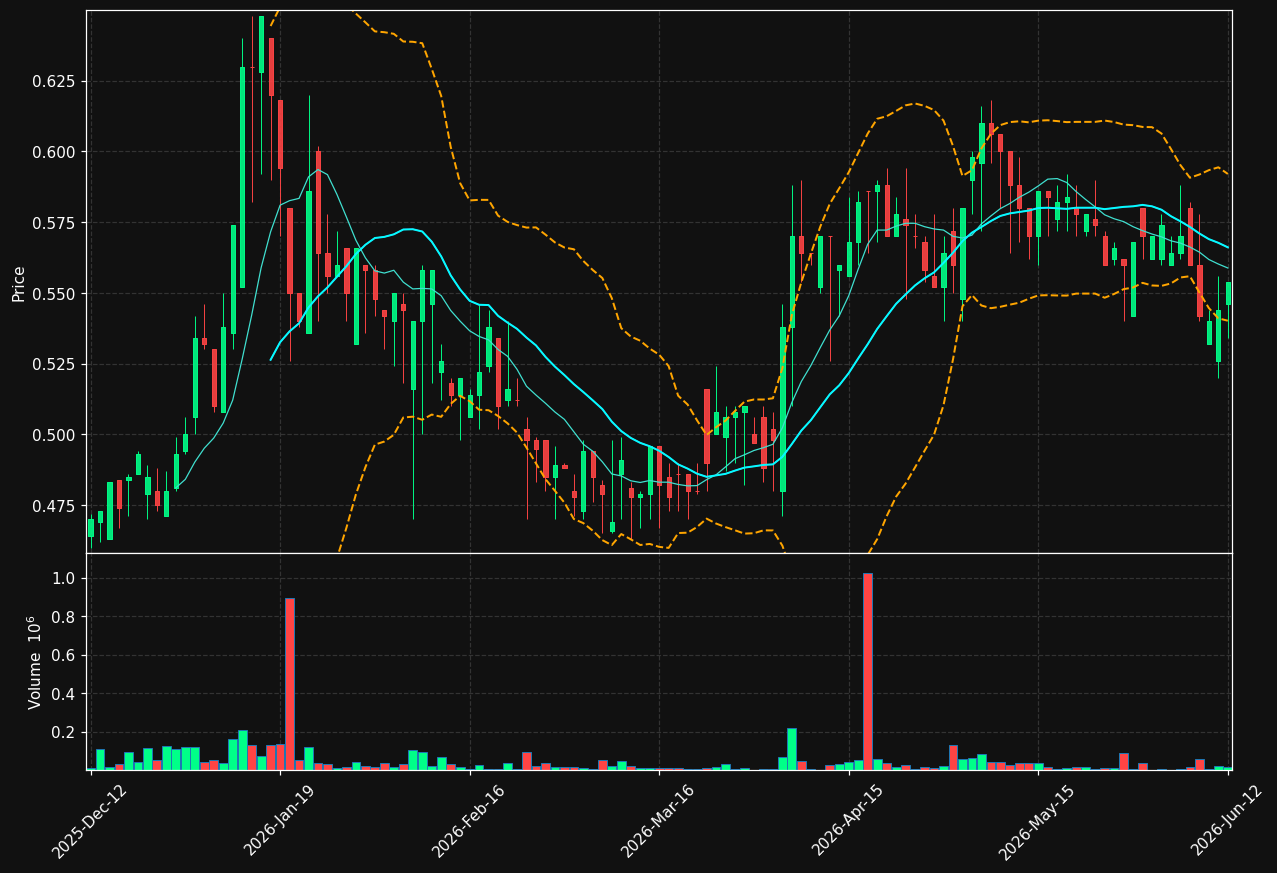1277x873 pixels.
Task: Click the 2026-May-15 date label
Action: [1037, 821]
